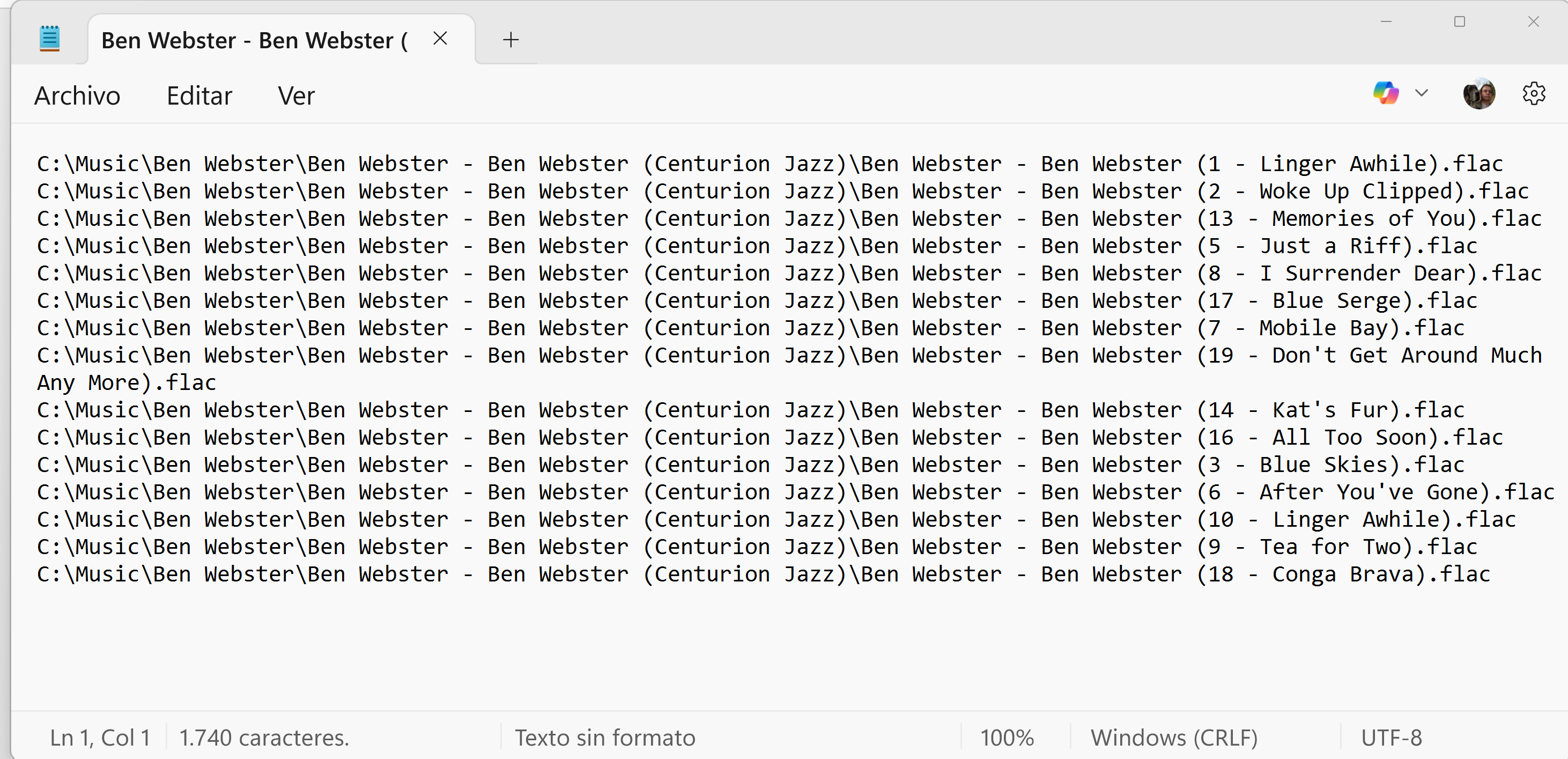Open the Editar menu
1568x759 pixels.
tap(199, 96)
